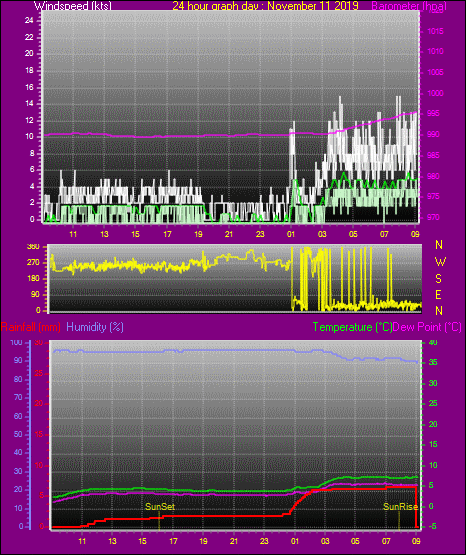Click the SunRise marker label

coord(401,507)
